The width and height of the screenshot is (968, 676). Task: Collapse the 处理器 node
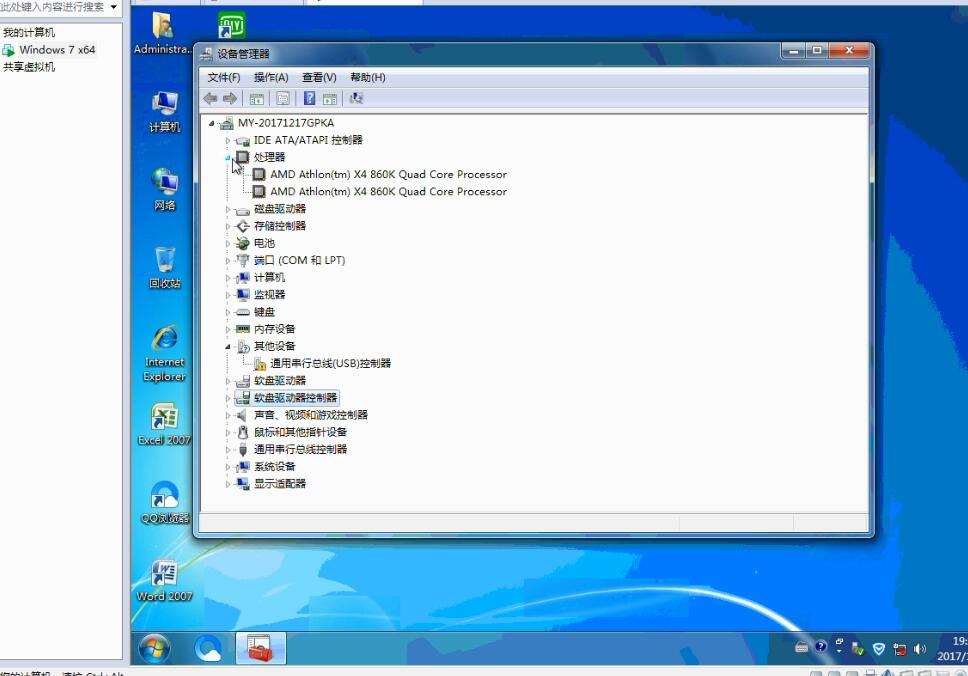click(x=228, y=157)
